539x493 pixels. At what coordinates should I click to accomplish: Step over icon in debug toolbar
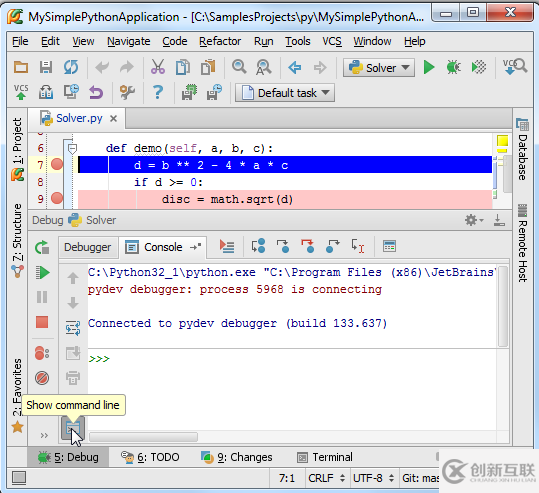[258, 246]
